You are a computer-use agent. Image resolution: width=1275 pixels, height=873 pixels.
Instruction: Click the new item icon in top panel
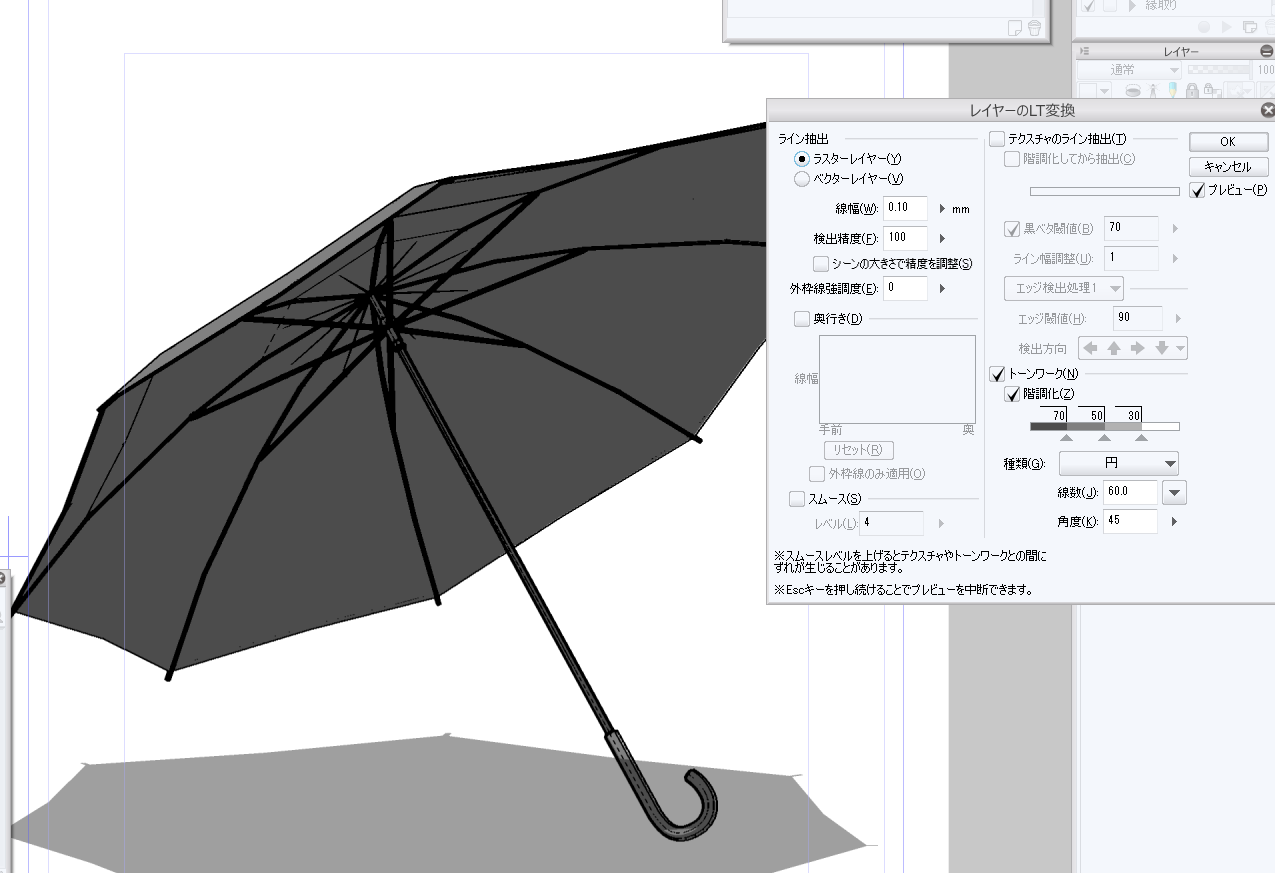tap(1015, 28)
